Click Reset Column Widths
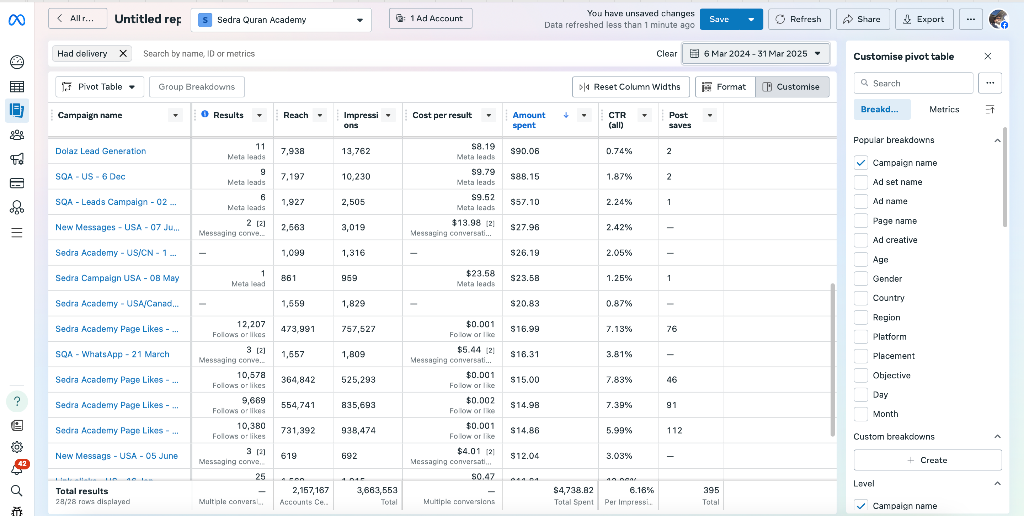Viewport: 1024px width, 516px height. pos(630,87)
